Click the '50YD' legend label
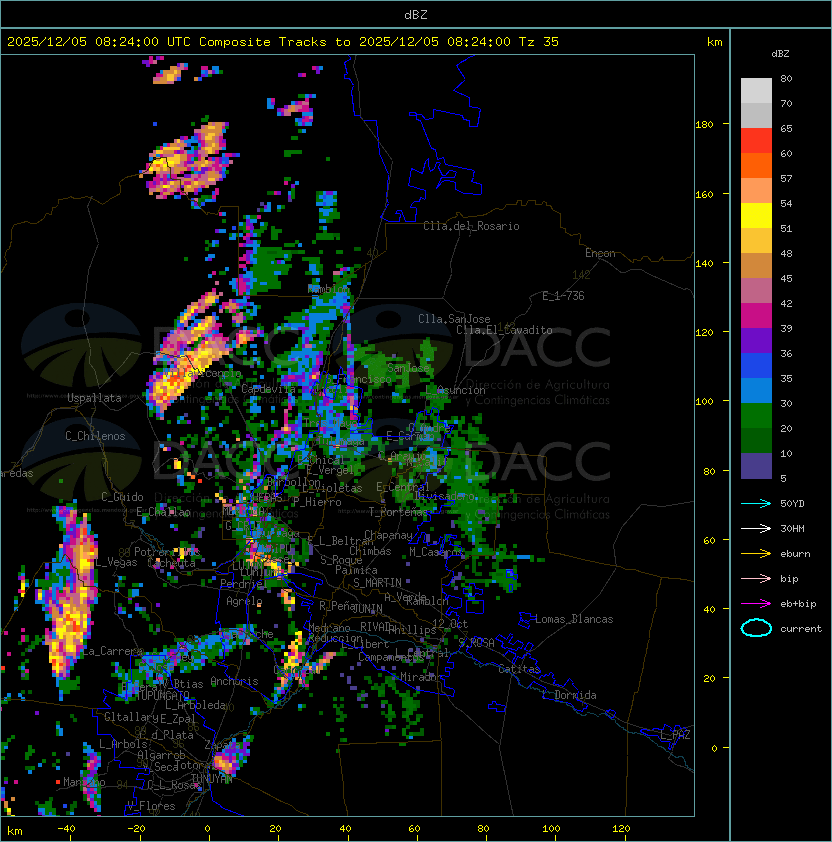The height and width of the screenshot is (842, 832). click(792, 504)
